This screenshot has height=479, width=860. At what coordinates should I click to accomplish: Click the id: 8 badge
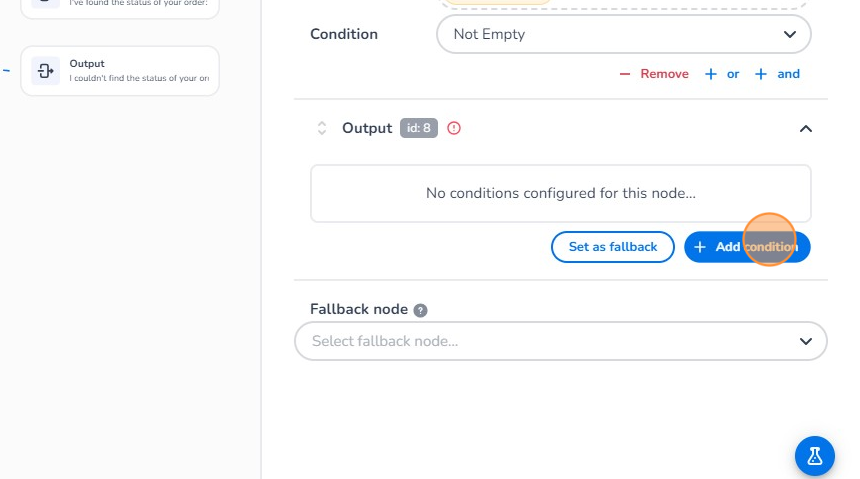pyautogui.click(x=419, y=128)
